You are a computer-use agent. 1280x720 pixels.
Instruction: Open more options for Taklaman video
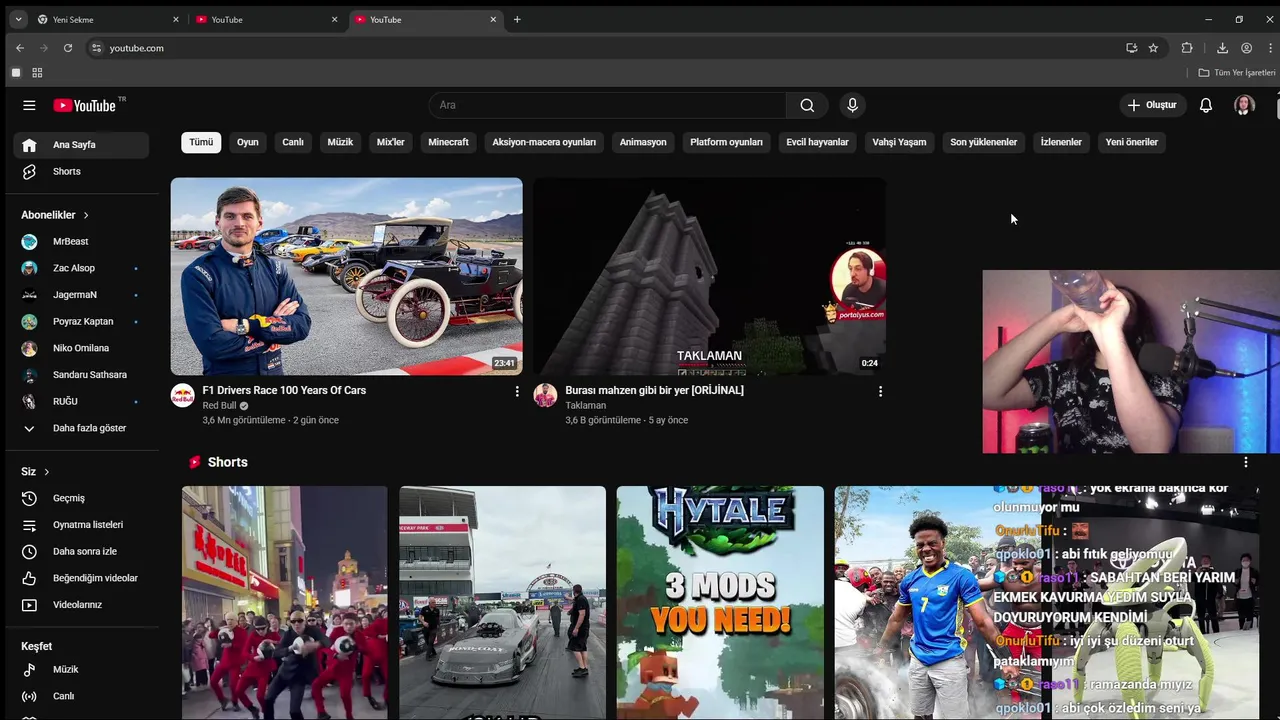(x=880, y=391)
